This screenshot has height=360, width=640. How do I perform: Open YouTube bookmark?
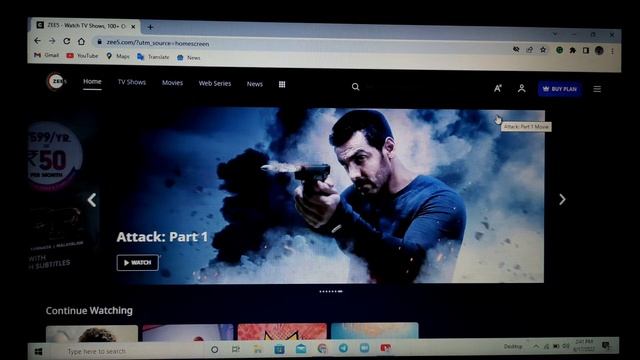click(x=82, y=56)
